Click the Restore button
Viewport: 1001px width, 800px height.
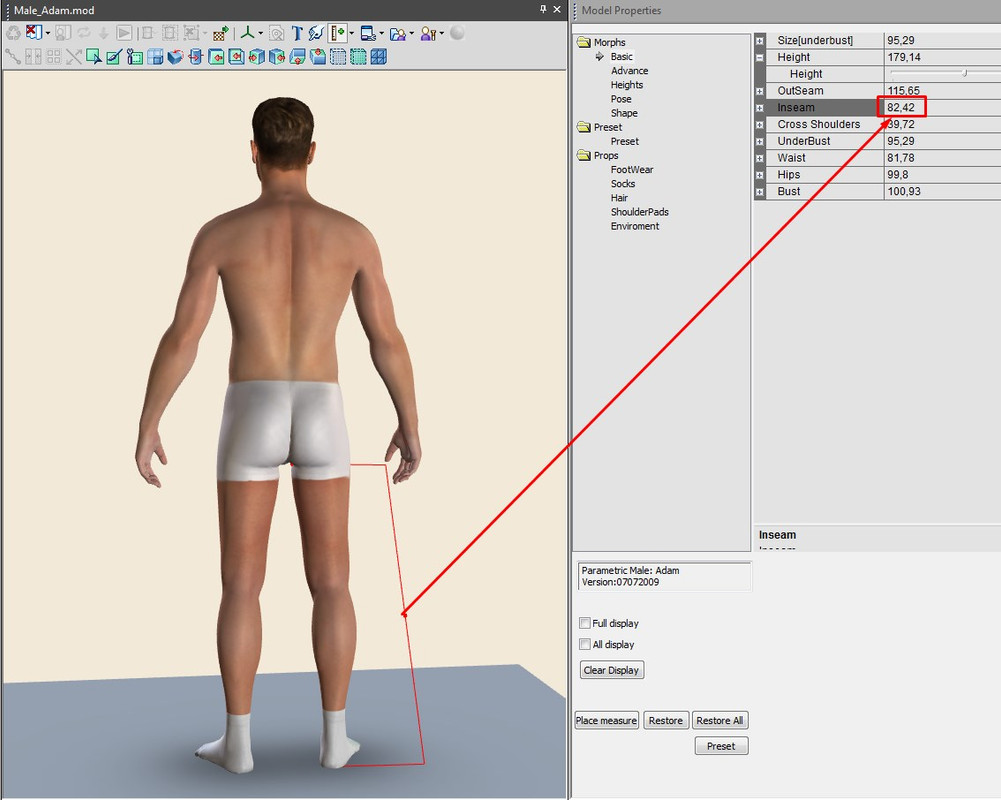[x=666, y=720]
